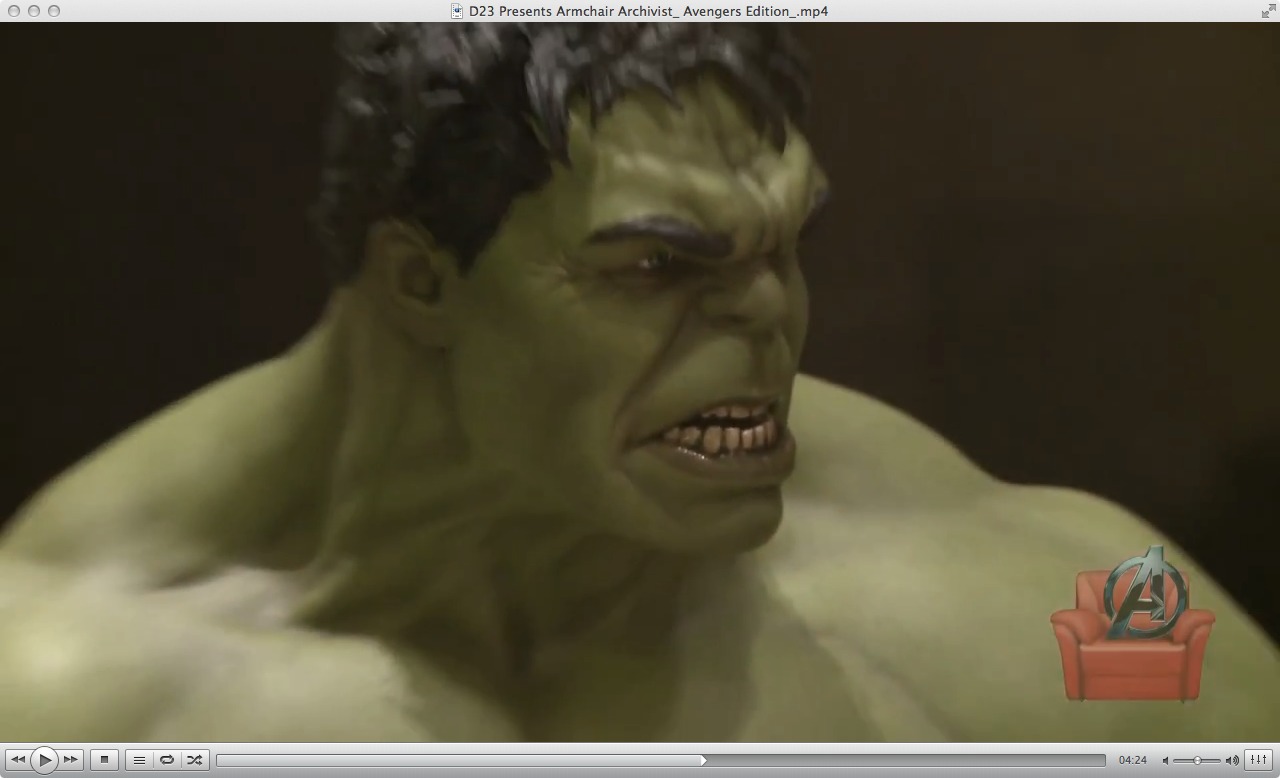Zoom the window with the third title-bar button
Screen dimensions: 1280x778
click(x=54, y=11)
